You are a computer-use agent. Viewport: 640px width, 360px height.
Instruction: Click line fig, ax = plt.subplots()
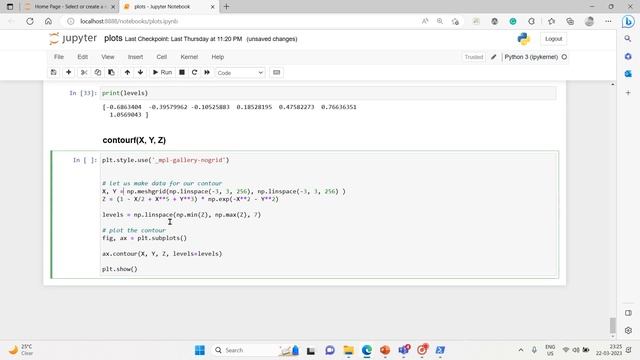pos(144,238)
